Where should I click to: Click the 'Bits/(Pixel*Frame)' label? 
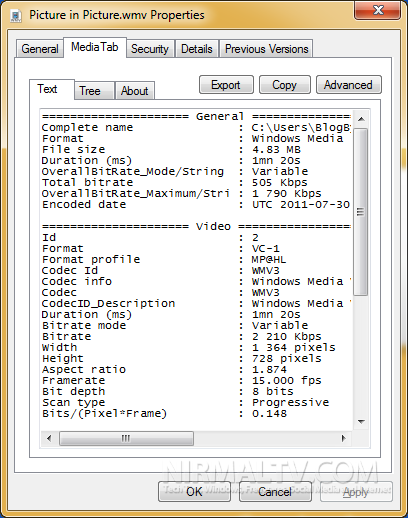104,414
